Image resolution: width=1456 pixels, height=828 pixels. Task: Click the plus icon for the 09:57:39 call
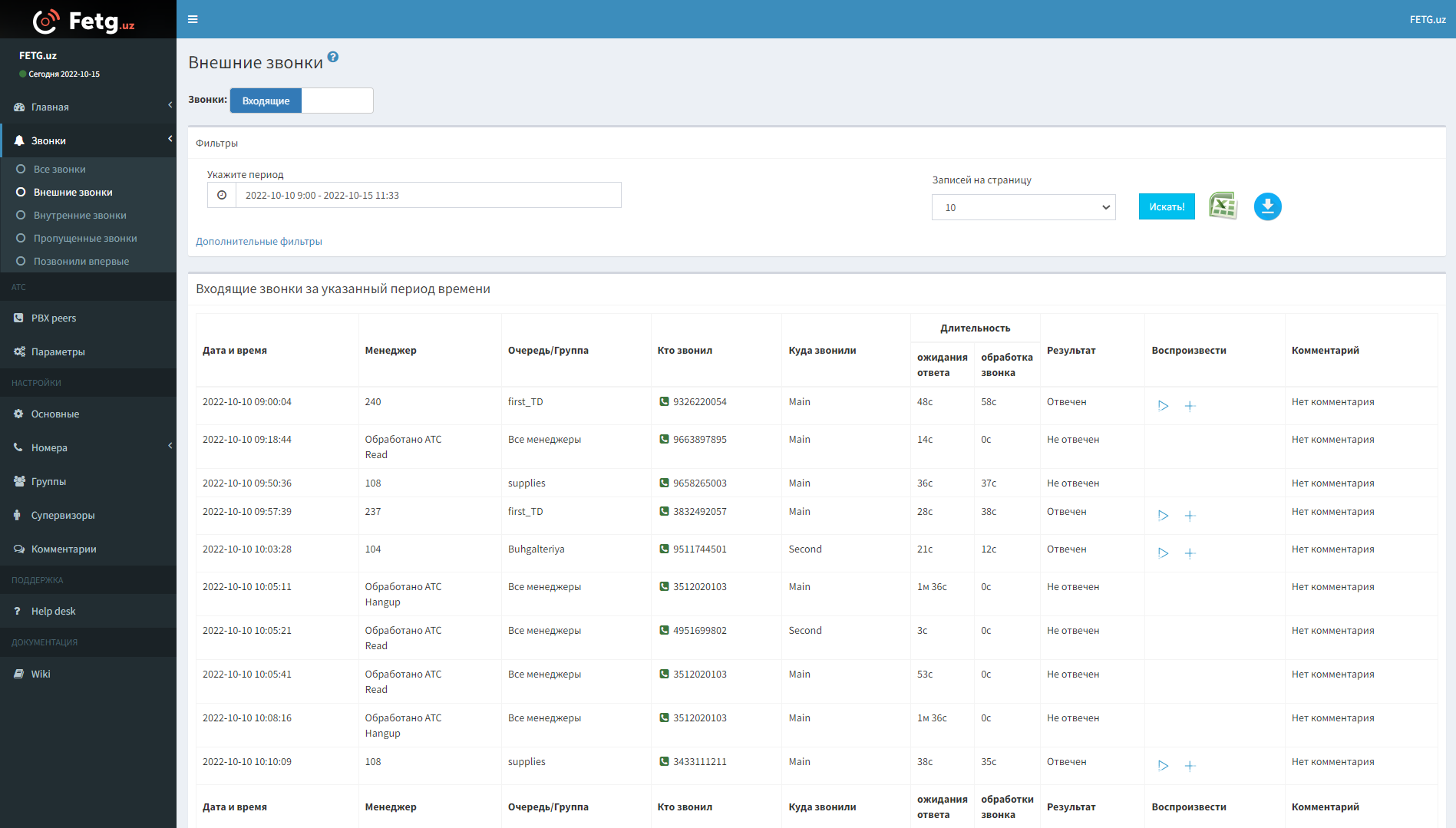click(1190, 516)
